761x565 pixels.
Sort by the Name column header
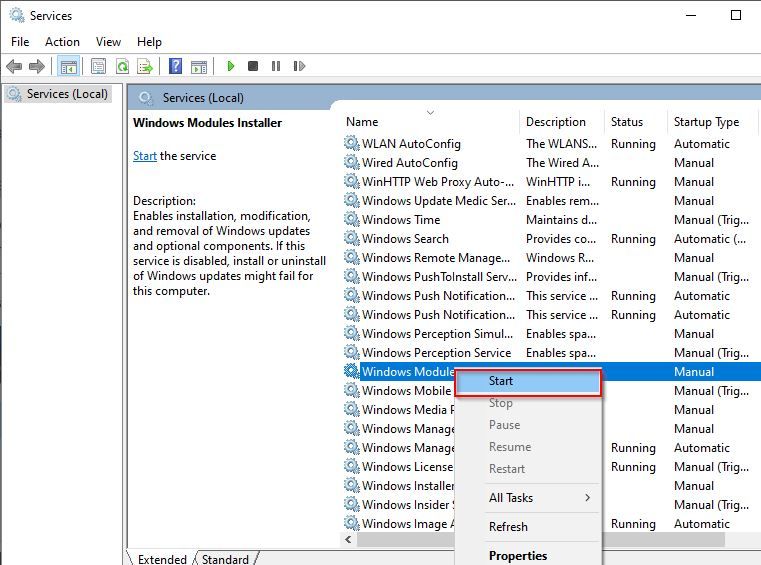[430, 121]
